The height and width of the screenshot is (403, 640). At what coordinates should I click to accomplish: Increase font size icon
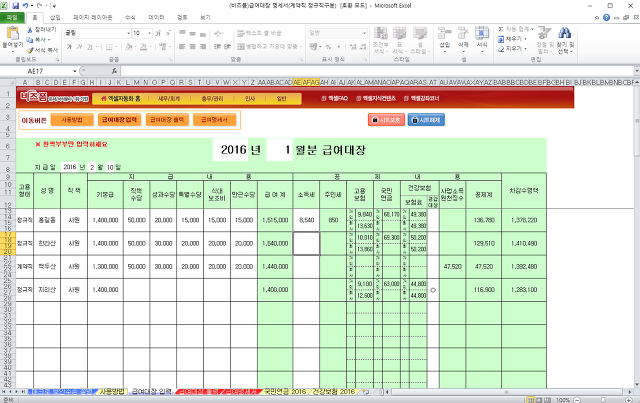tap(158, 33)
